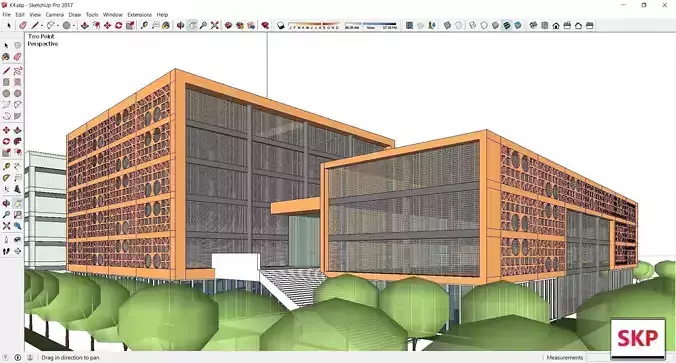Open the Extension Manager
676x363 pixels.
point(265,25)
